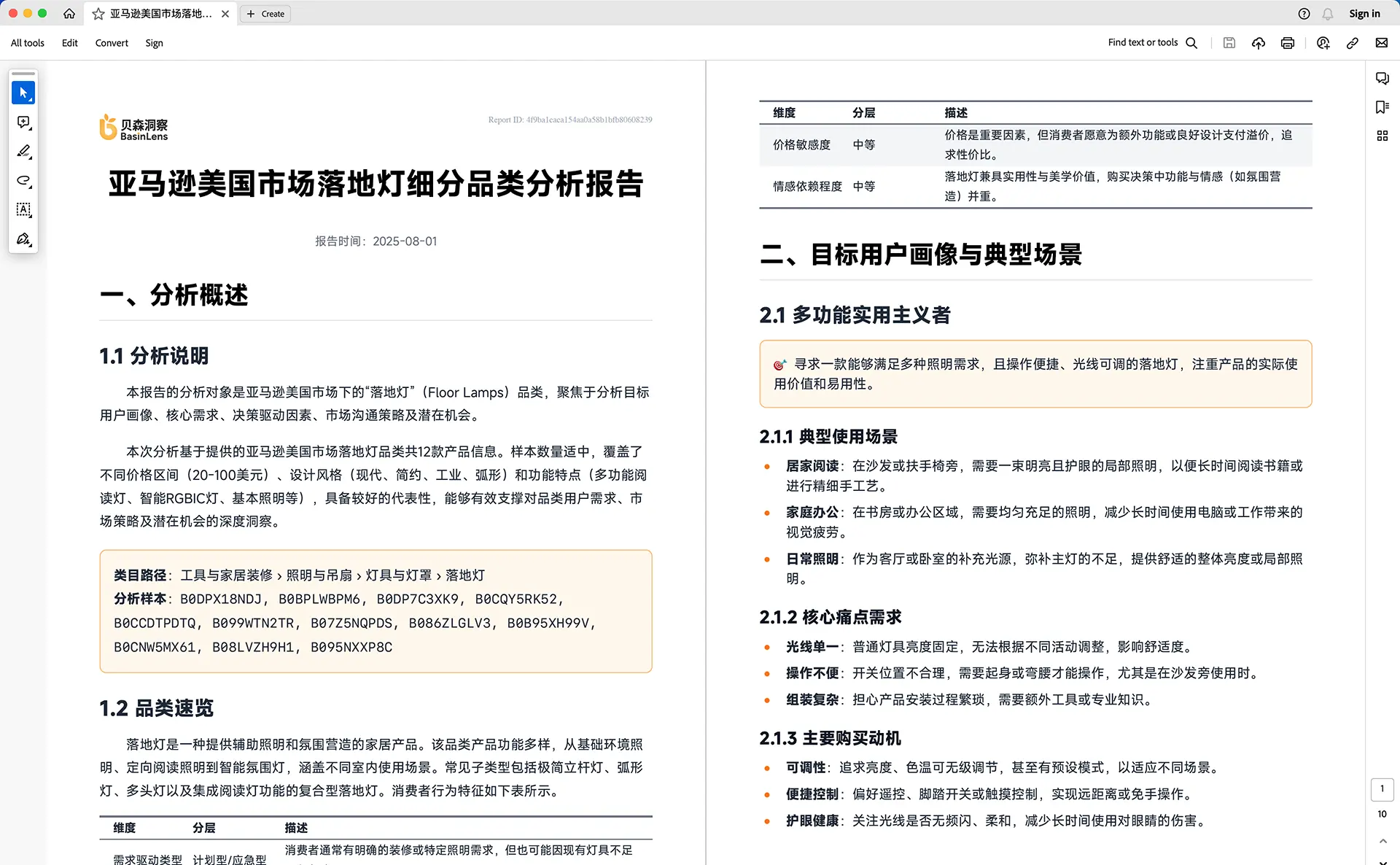Click heading 2.1.1 典型使用场景
This screenshot has height=865, width=1400.
click(x=828, y=437)
